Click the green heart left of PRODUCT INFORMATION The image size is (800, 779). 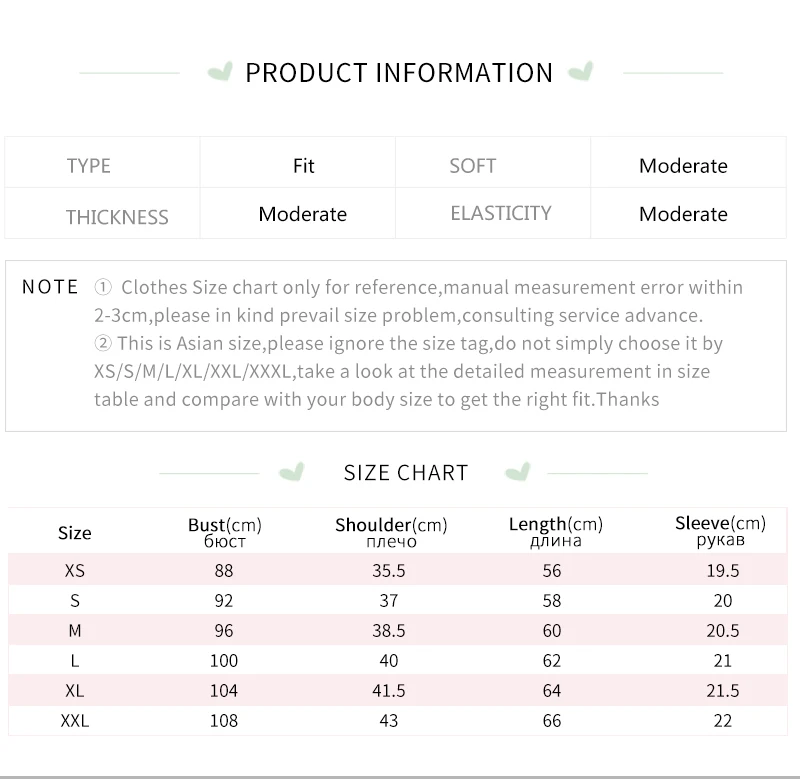219,72
